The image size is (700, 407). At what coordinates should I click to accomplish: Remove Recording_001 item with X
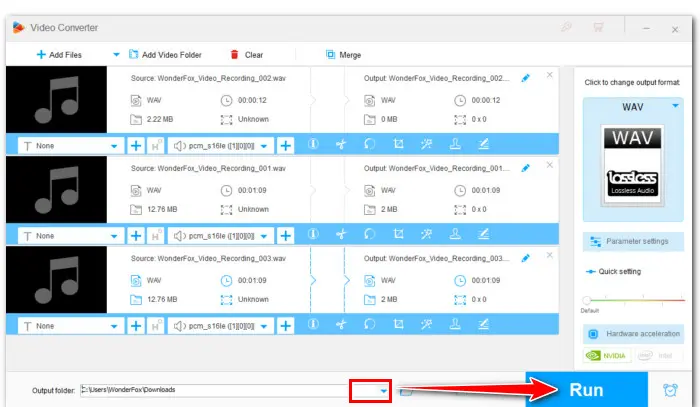[x=550, y=165]
